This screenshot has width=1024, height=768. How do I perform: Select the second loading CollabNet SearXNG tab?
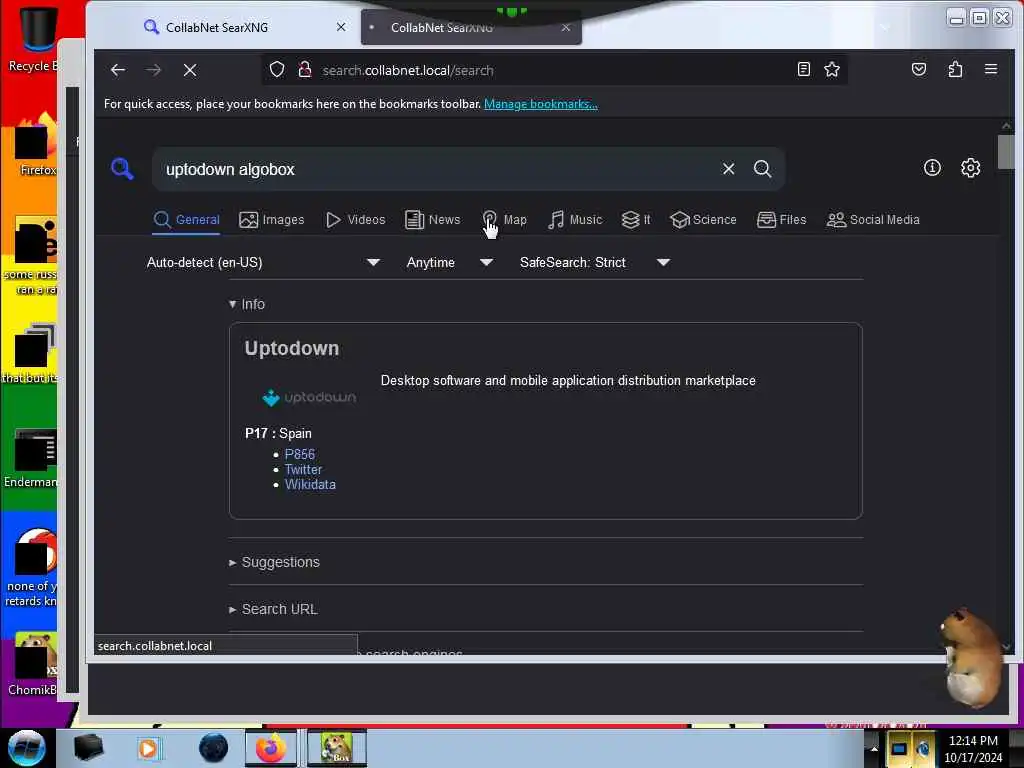tap(471, 27)
